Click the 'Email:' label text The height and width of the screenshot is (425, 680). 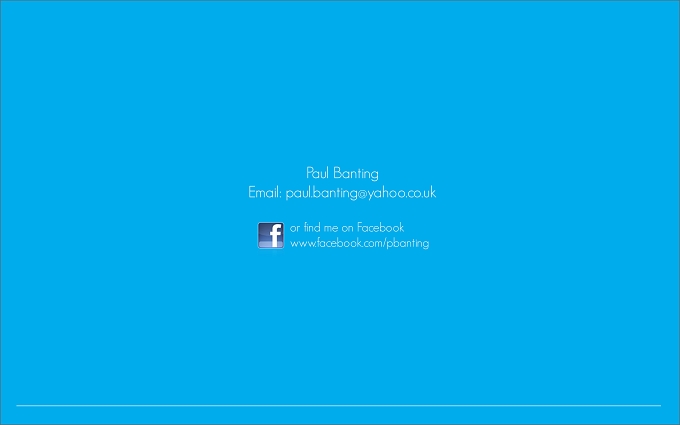click(x=265, y=192)
